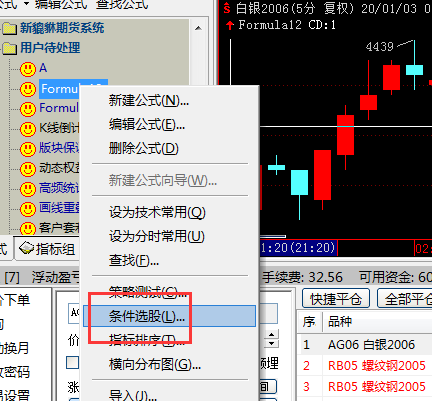Click smiley icon beside 高频统 formula

28,189
